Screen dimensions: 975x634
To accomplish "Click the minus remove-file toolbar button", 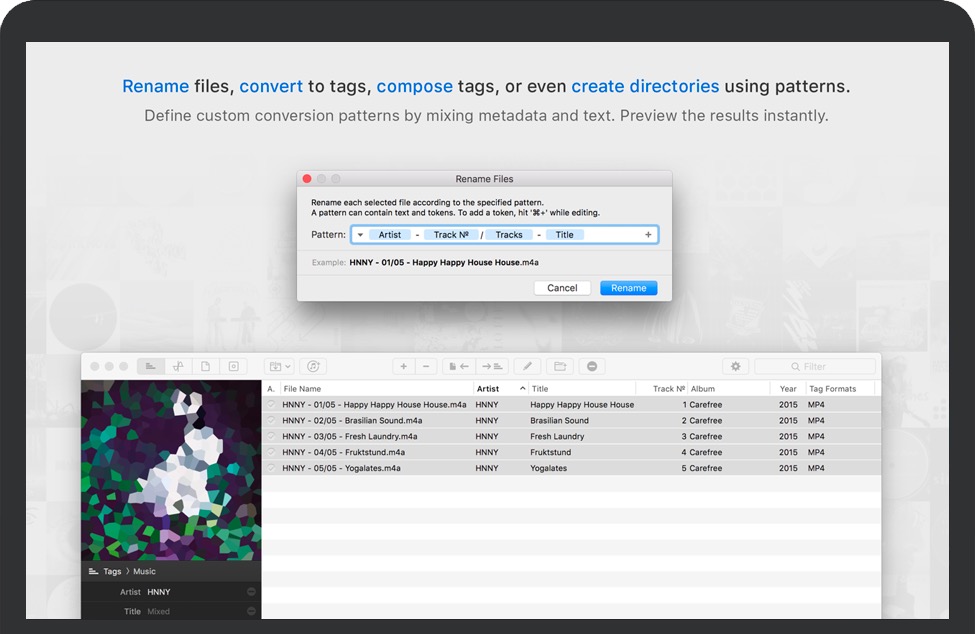I will coord(426,367).
